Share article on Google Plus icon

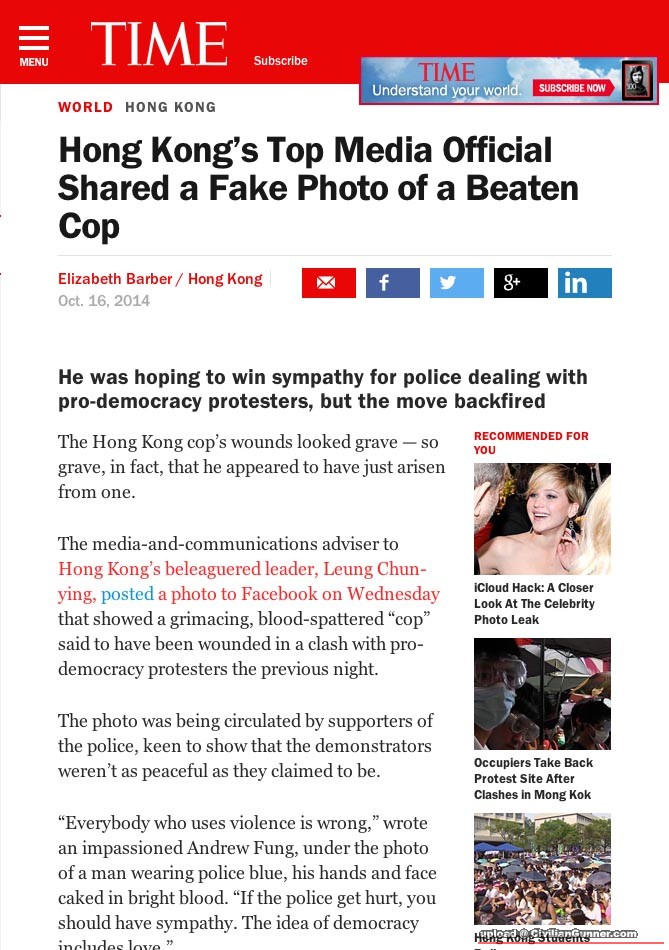[521, 283]
